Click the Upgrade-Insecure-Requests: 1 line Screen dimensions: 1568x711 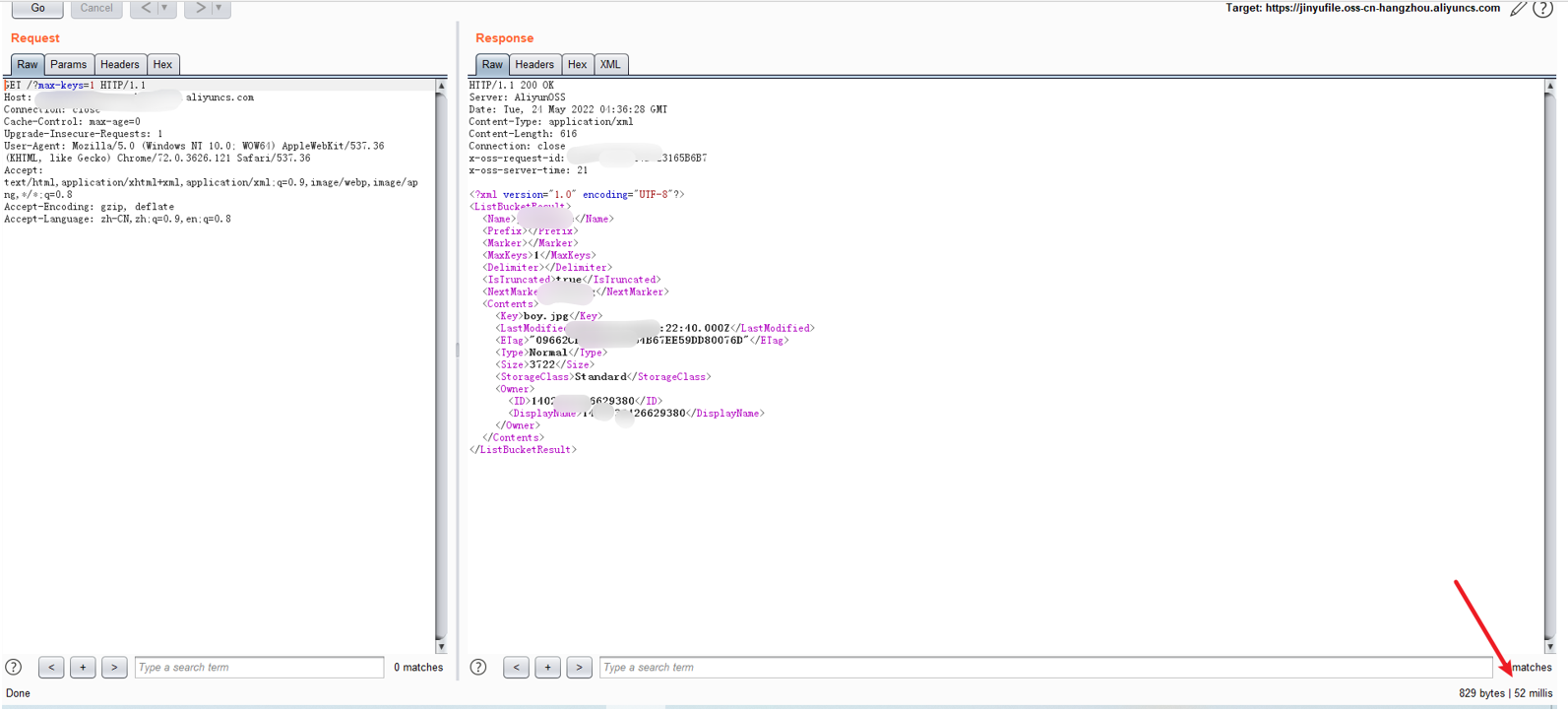click(x=84, y=134)
